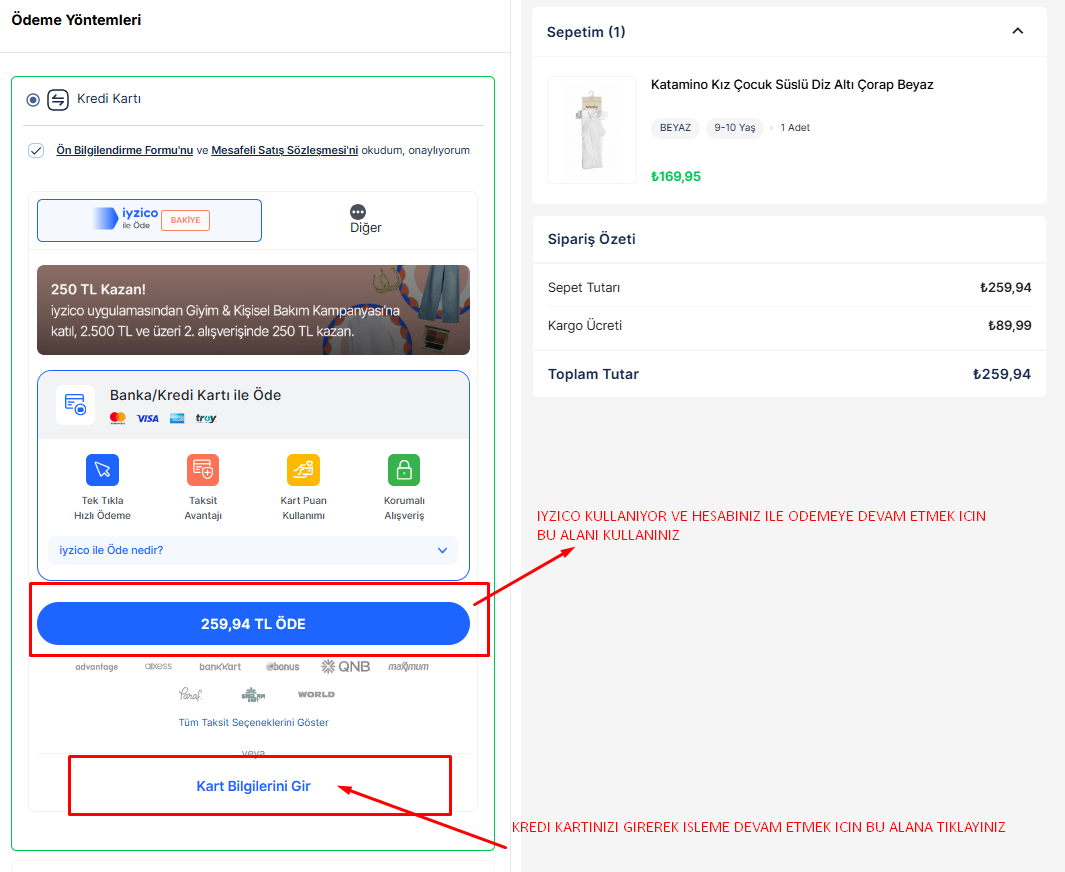The height and width of the screenshot is (872, 1065).
Task: Click the Katamino sock product thumbnail
Action: pos(592,130)
